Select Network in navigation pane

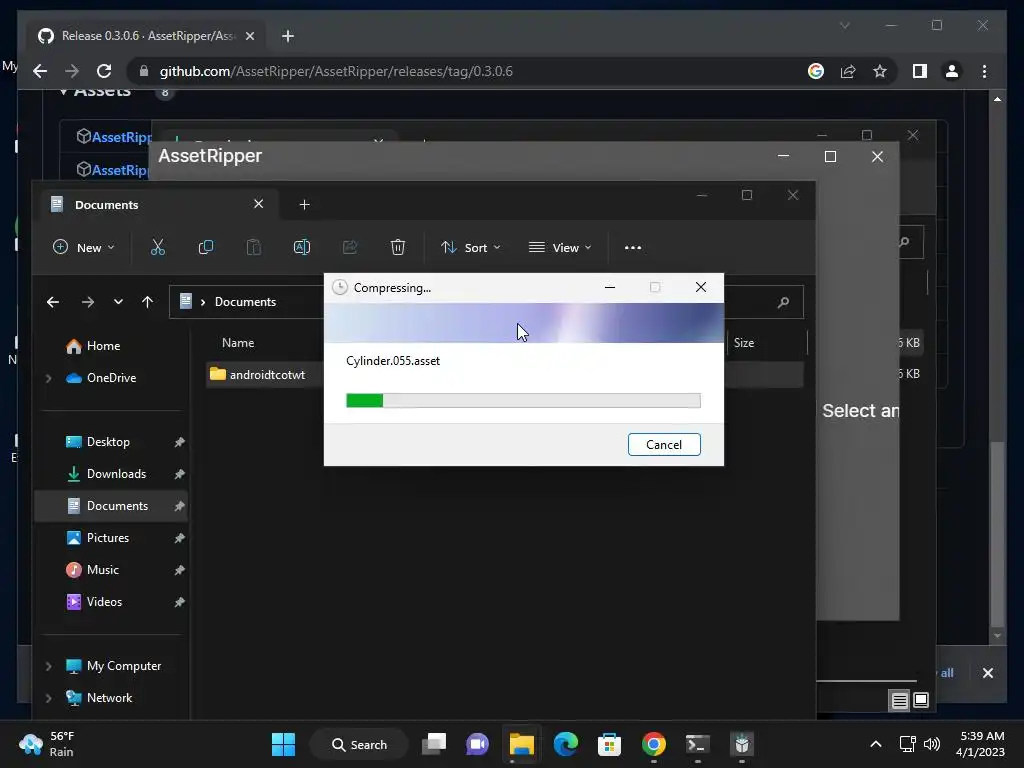[109, 697]
